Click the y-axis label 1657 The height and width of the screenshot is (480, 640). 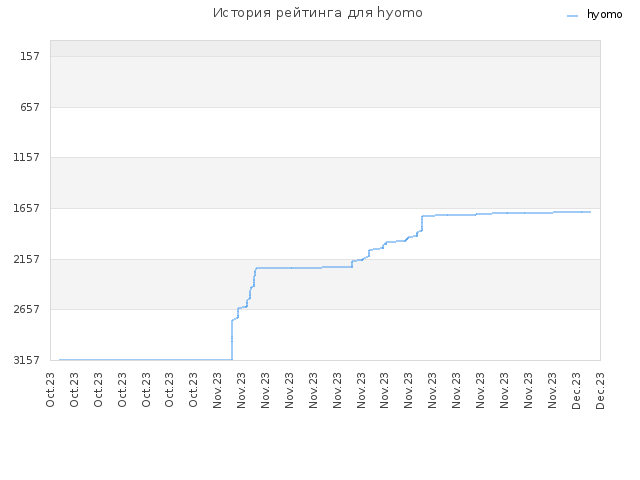click(27, 208)
